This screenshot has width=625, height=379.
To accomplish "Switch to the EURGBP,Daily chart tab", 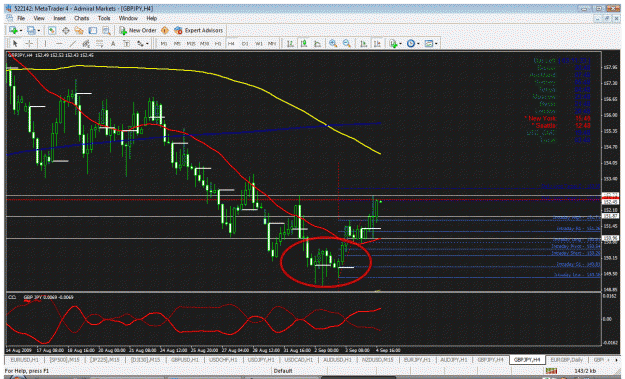I will tap(566, 360).
